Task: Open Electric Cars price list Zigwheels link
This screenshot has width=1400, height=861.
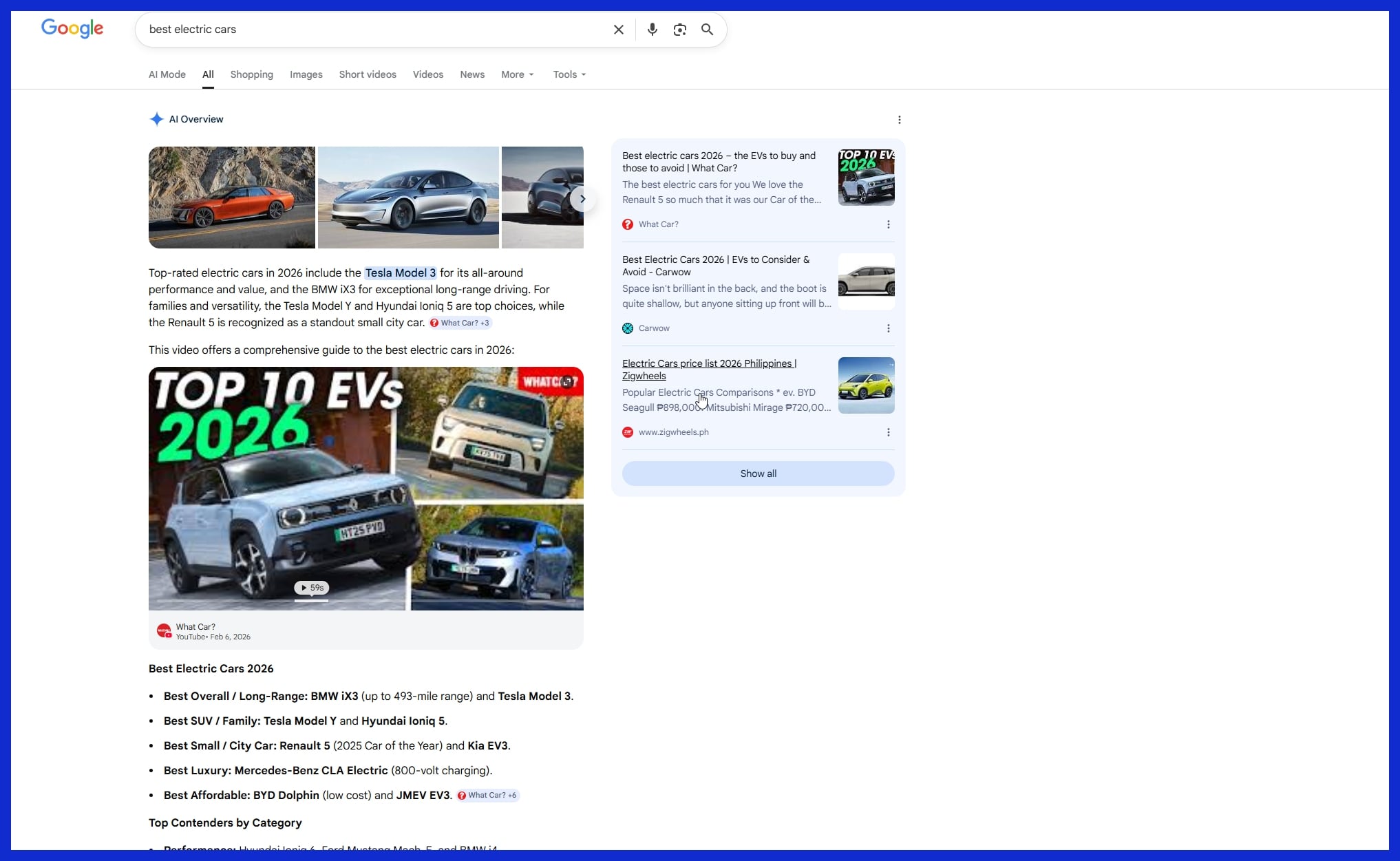Action: pos(708,370)
